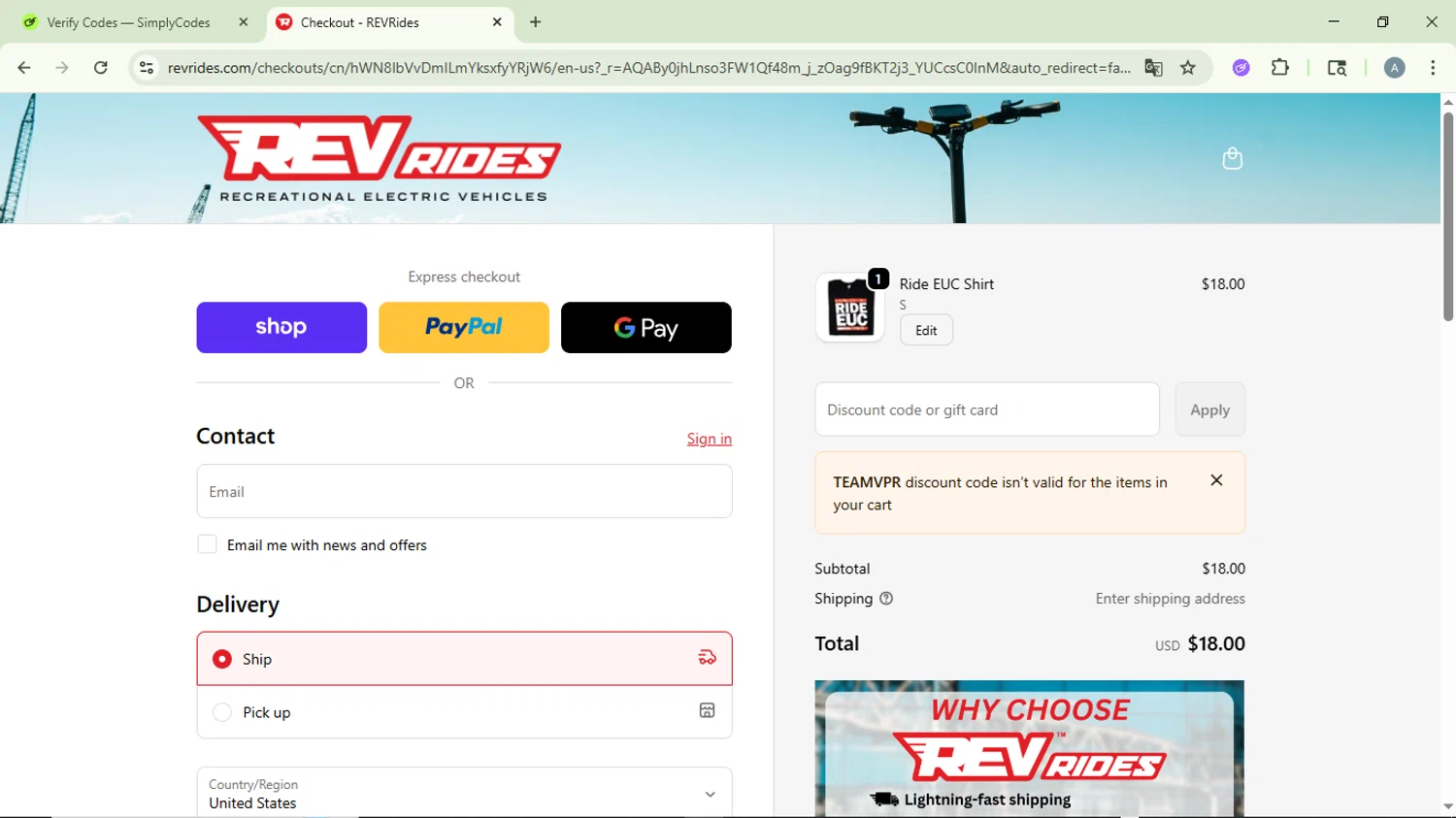Click the Sign in link
The height and width of the screenshot is (818, 1456).
[710, 439]
